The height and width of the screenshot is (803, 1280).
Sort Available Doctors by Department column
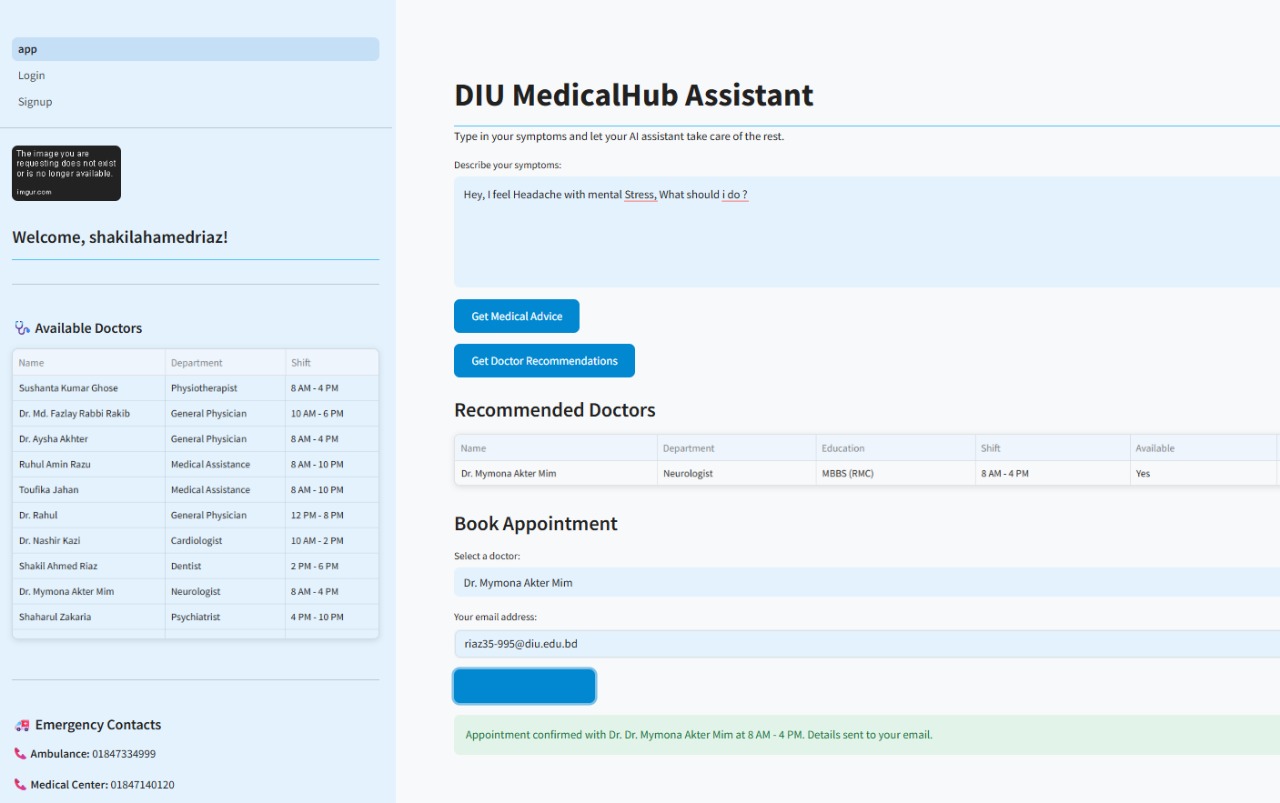[224, 363]
